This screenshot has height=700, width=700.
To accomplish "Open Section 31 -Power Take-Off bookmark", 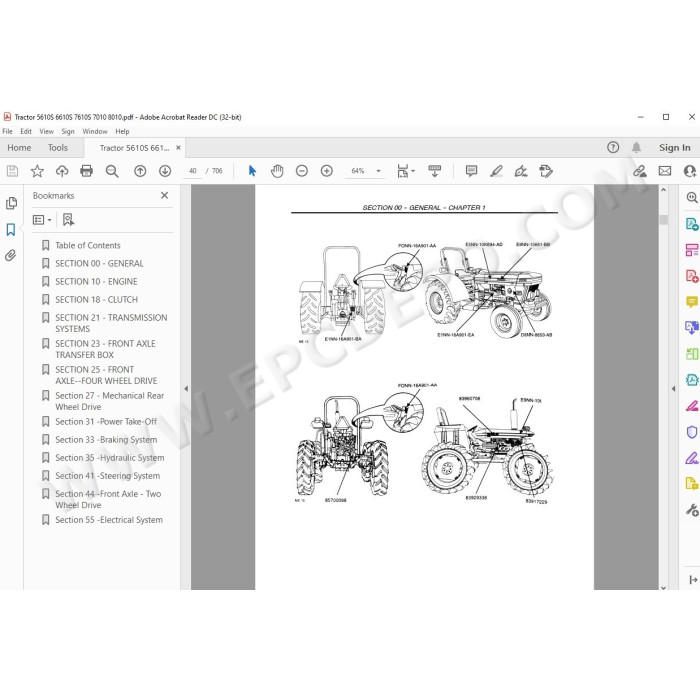I will click(106, 421).
